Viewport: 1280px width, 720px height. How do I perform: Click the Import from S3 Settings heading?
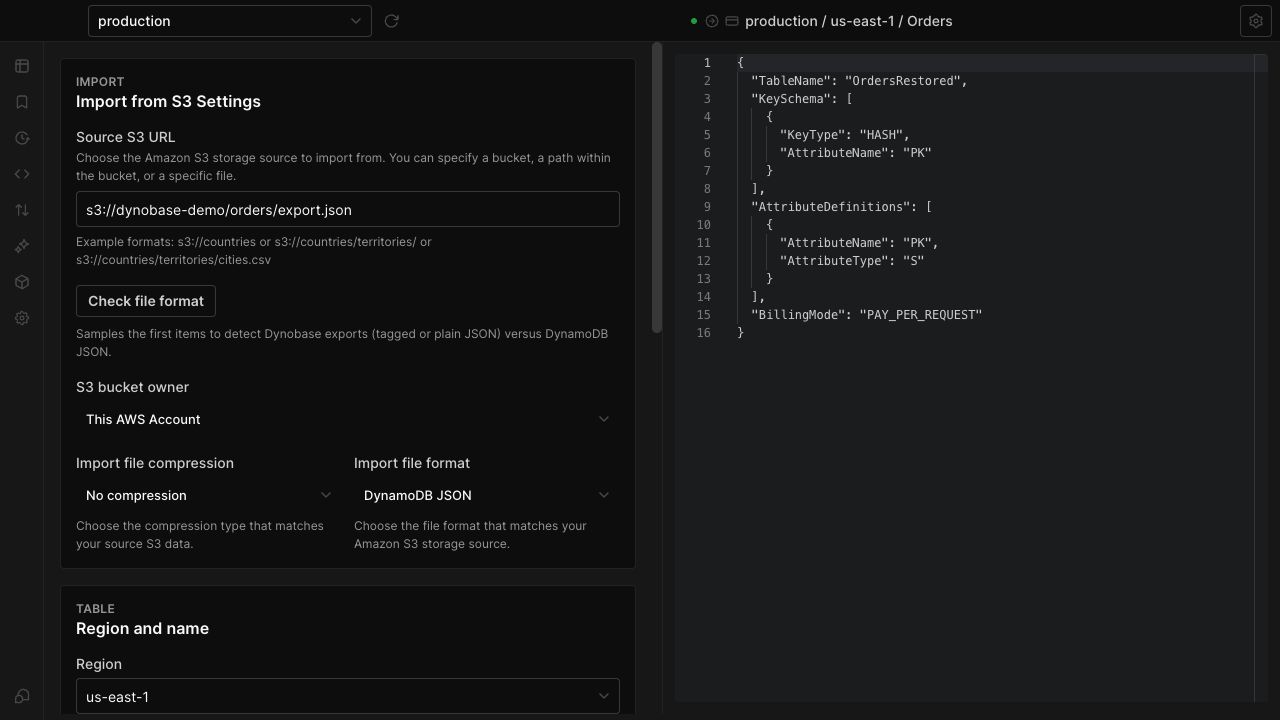[168, 101]
